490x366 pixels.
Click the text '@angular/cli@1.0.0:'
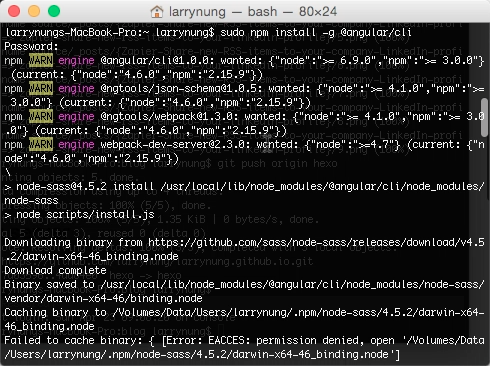(157, 60)
